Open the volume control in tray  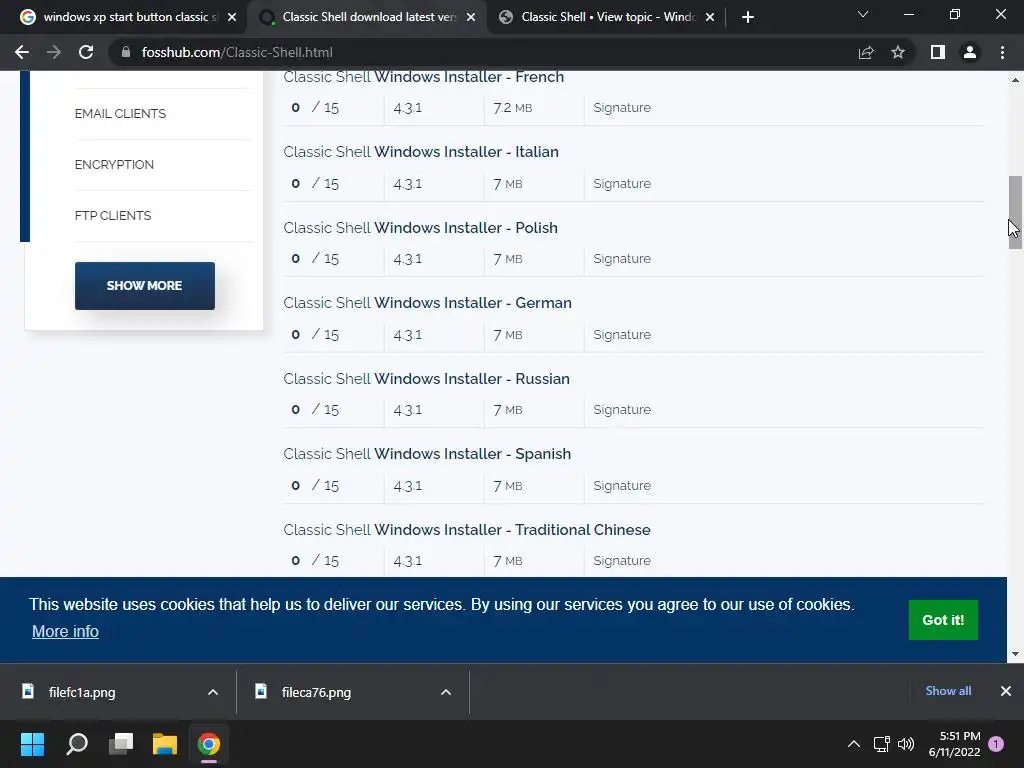click(906, 744)
